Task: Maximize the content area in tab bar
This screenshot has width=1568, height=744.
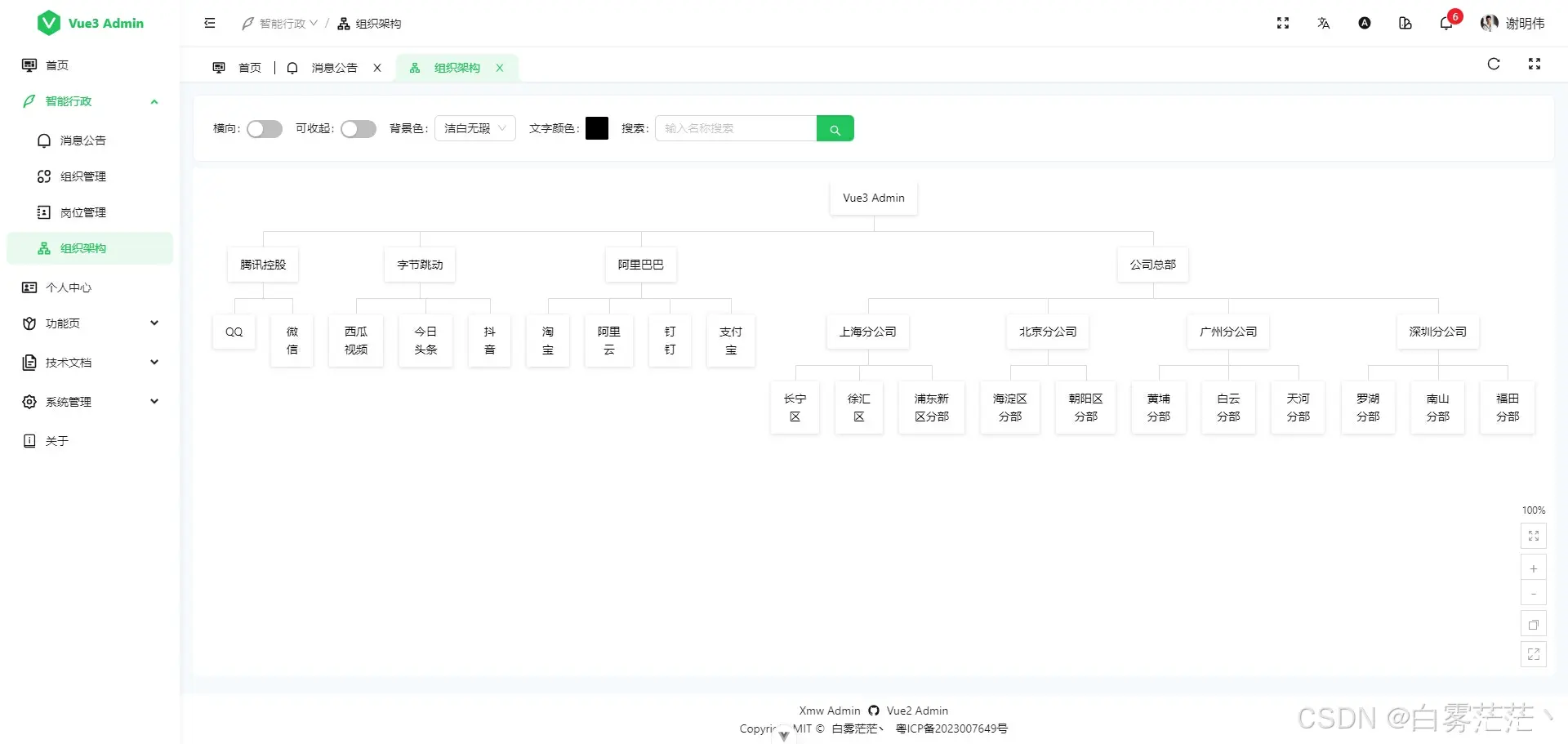Action: click(x=1535, y=64)
